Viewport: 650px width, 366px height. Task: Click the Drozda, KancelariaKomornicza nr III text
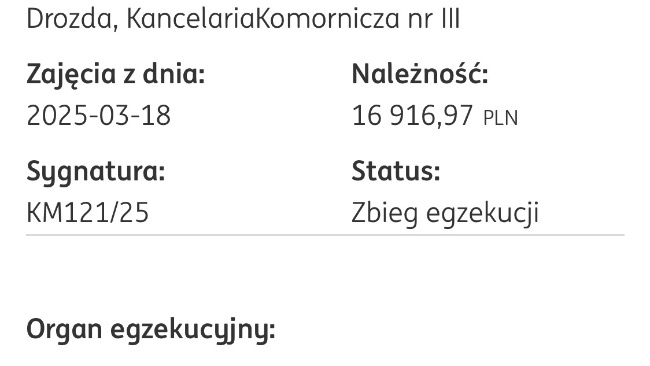(x=243, y=19)
